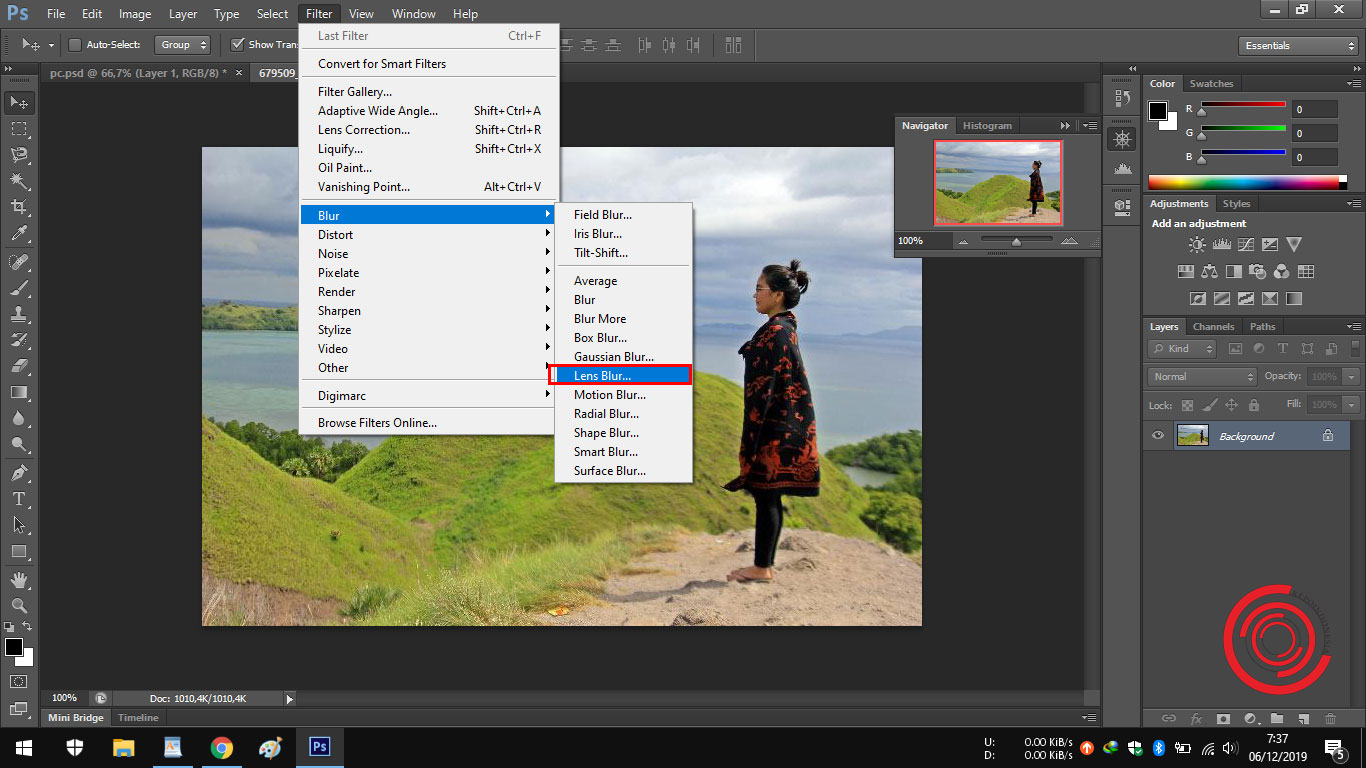Click the Navigator preview thumbnail

(x=997, y=182)
